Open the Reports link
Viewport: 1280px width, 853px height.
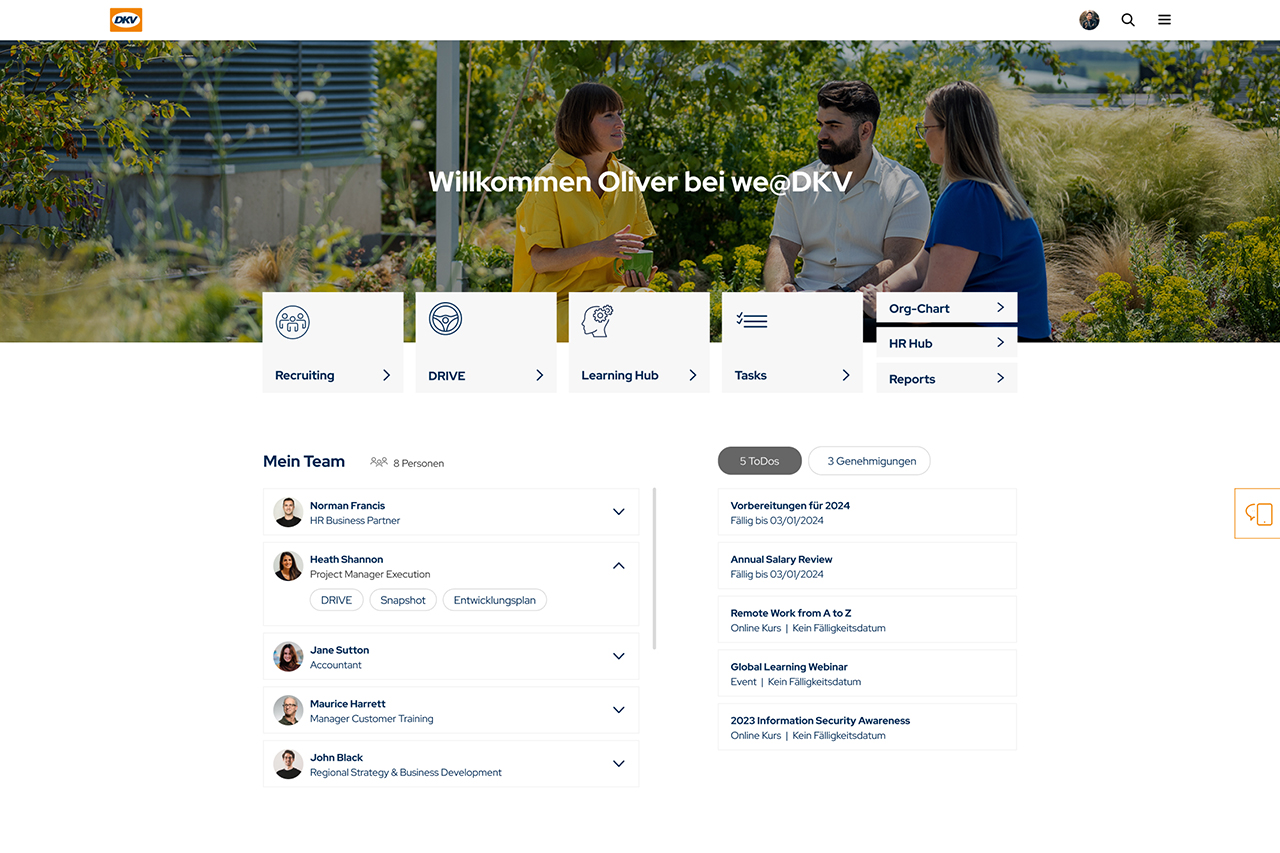click(x=947, y=379)
